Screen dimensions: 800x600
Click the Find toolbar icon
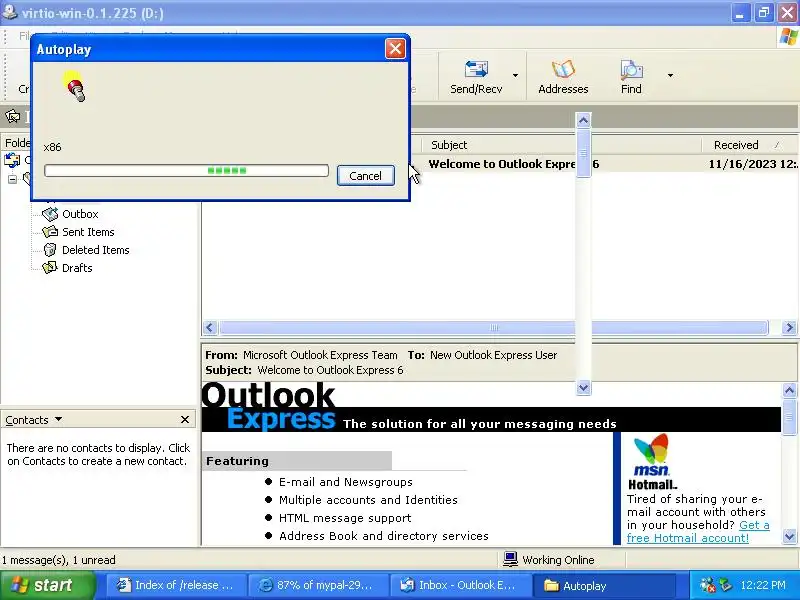pos(631,70)
